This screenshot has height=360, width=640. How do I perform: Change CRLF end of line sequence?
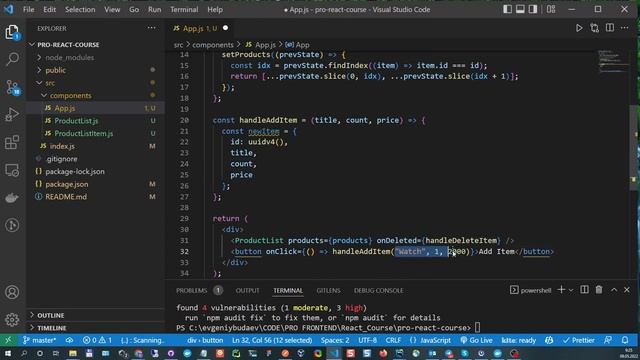(393, 340)
